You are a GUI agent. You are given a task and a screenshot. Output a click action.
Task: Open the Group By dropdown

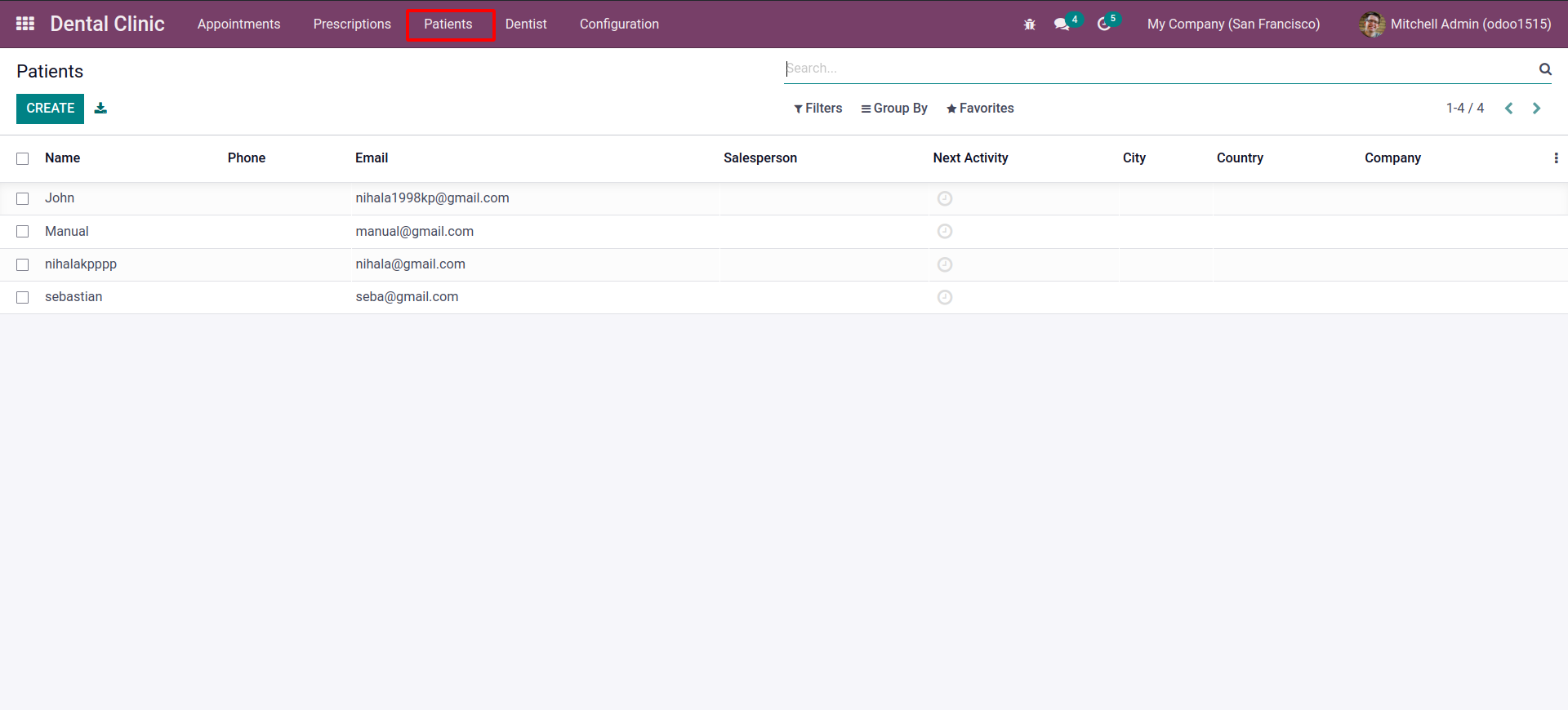pyautogui.click(x=894, y=109)
